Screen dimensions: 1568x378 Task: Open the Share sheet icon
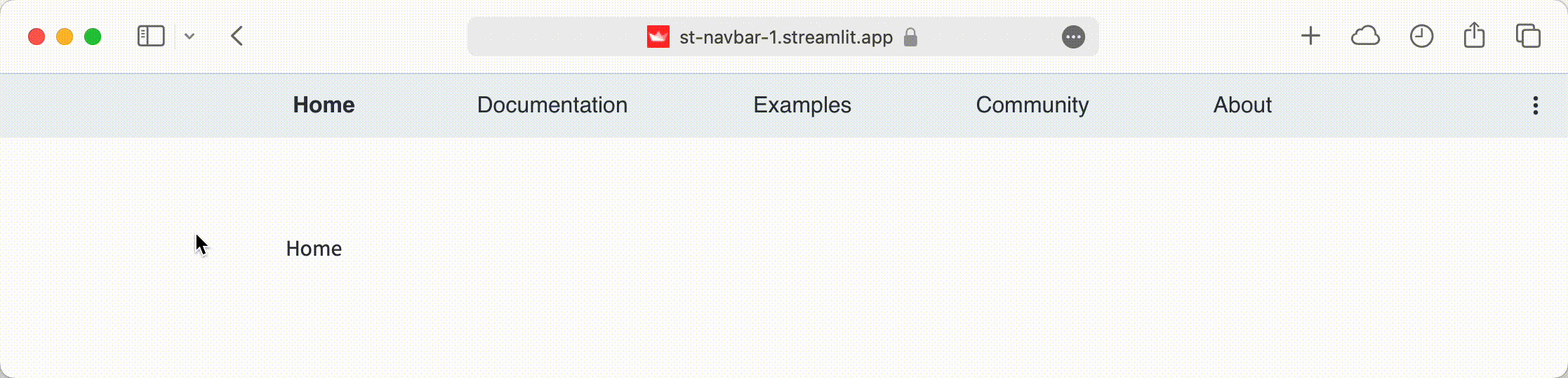pos(1475,35)
